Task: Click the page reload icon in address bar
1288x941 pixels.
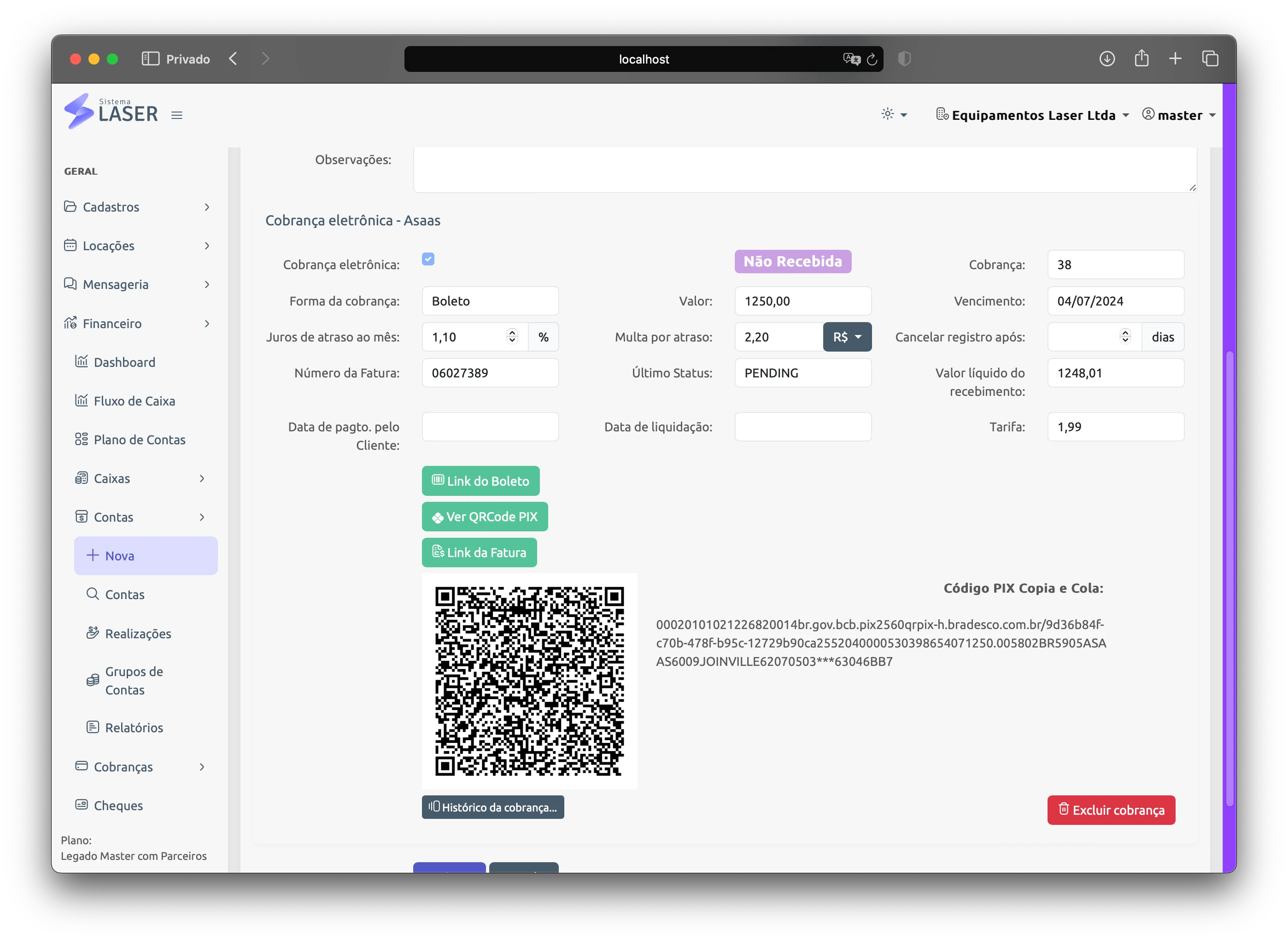Action: pos(872,59)
